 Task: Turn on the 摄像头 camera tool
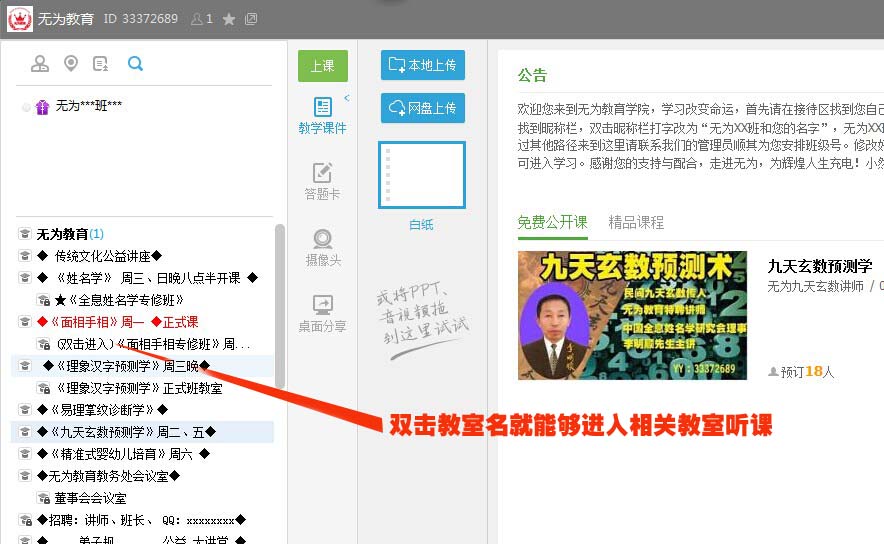(x=322, y=248)
